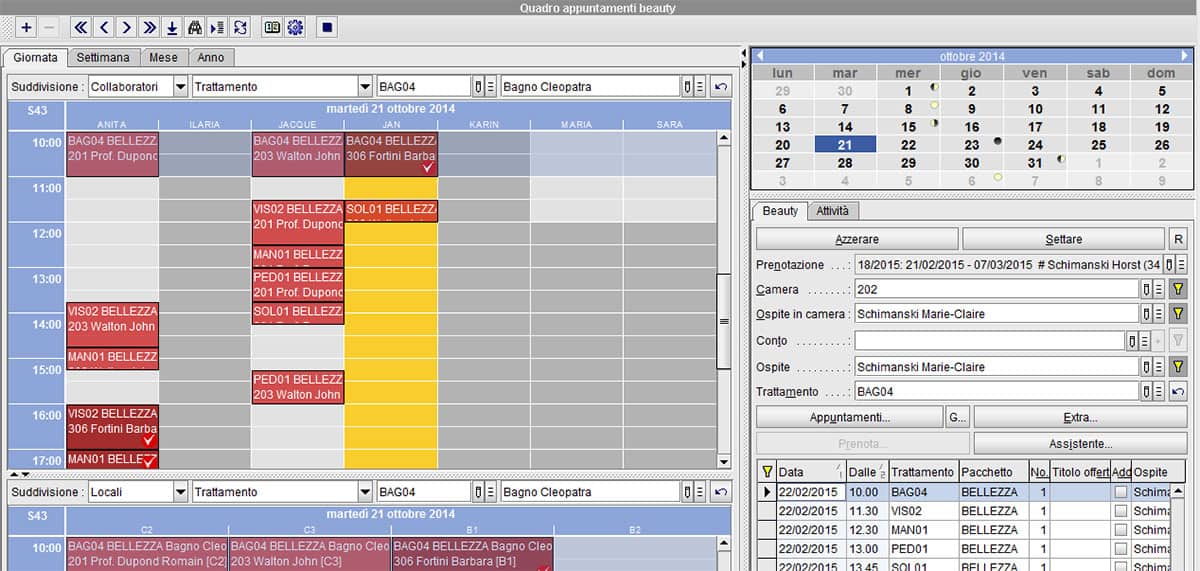Click the stop square toolbar icon
Viewport: 1200px width, 571px height.
click(326, 28)
